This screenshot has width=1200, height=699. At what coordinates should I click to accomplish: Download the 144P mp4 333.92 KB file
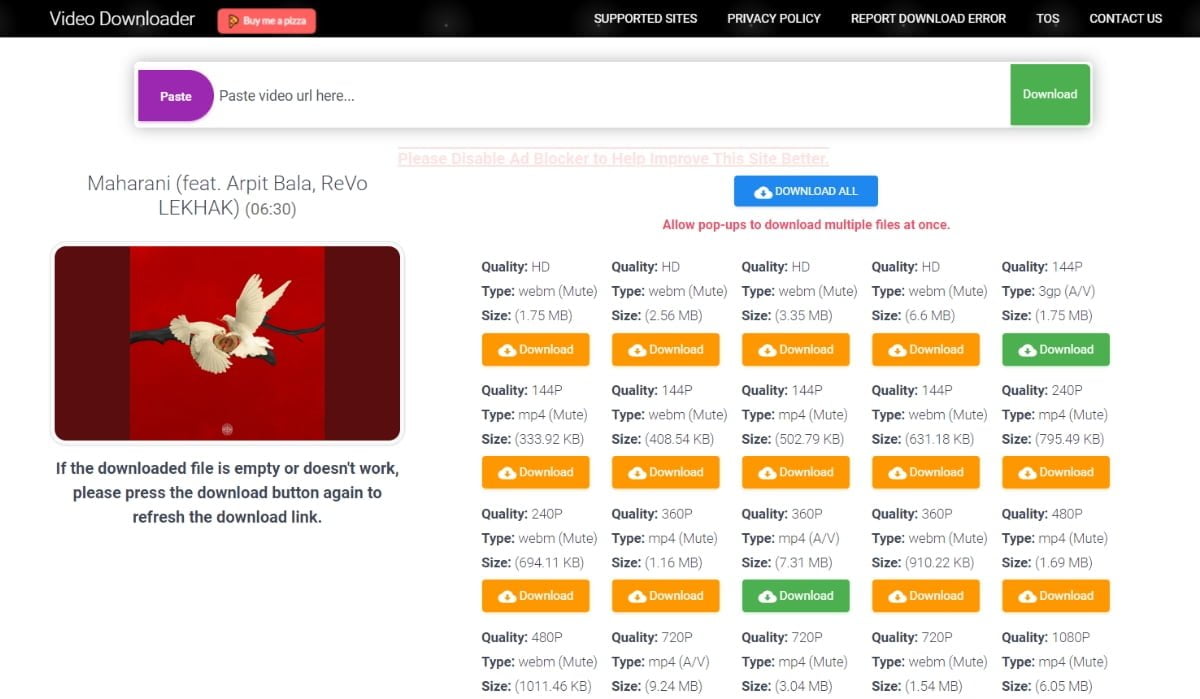[535, 472]
